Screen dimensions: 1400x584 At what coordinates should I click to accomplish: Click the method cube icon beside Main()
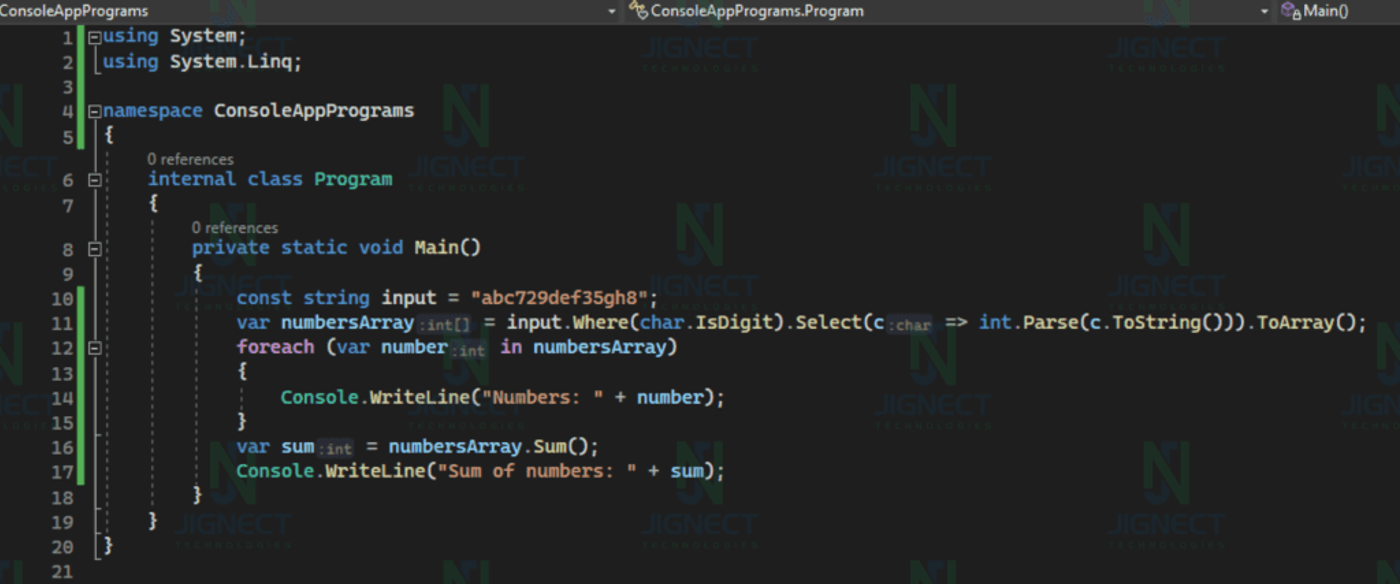1291,11
